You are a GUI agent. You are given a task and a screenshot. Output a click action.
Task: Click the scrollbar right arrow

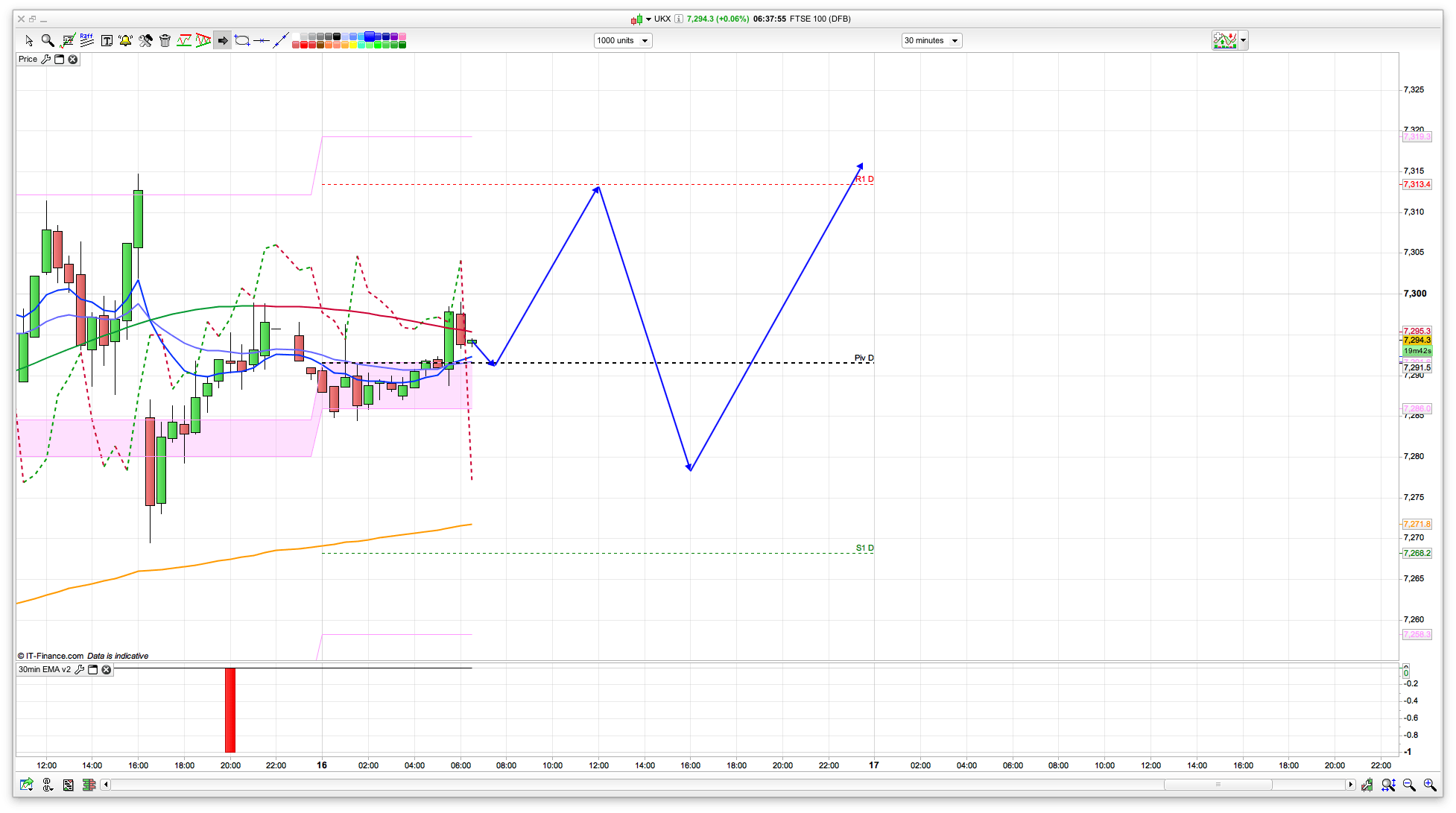point(1350,785)
